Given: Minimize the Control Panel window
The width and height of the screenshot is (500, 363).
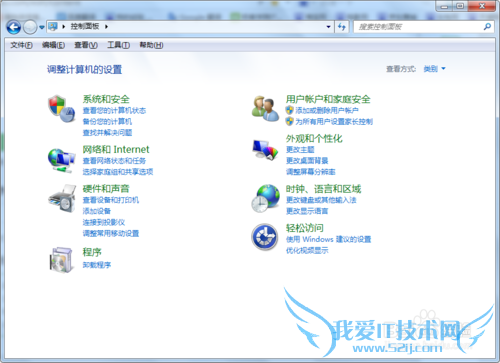Looking at the screenshot, I should coord(444,6).
